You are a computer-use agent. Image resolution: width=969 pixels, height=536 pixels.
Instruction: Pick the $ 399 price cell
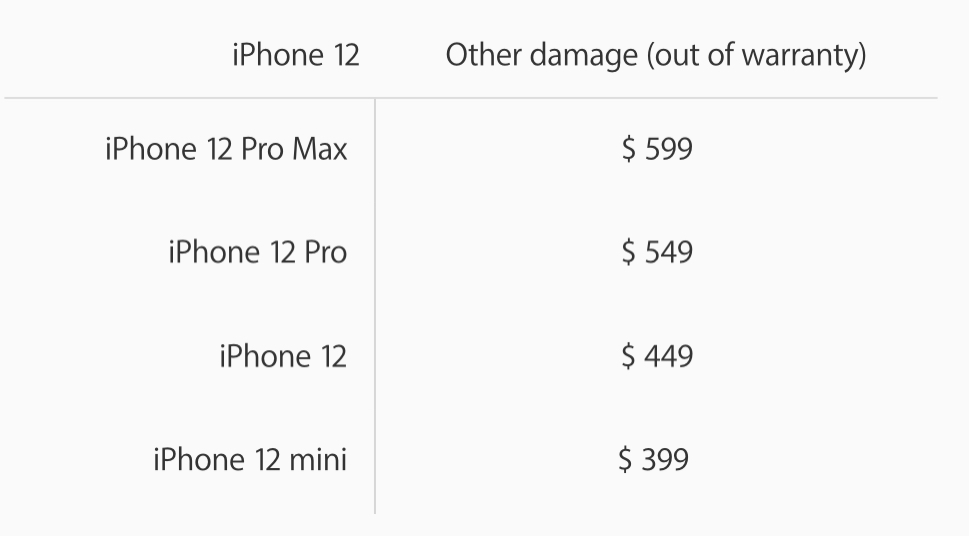[x=654, y=459]
